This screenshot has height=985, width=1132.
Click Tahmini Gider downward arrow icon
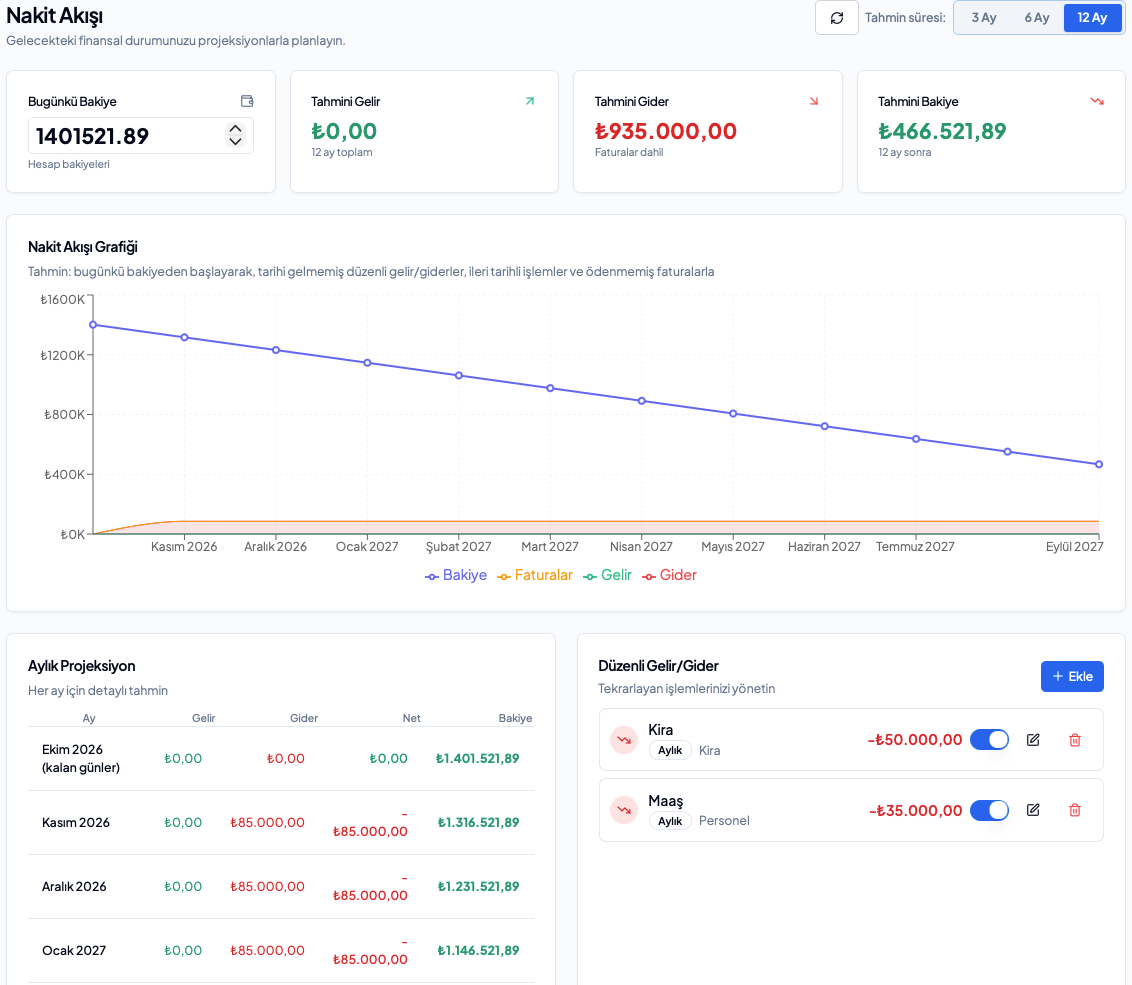click(814, 101)
